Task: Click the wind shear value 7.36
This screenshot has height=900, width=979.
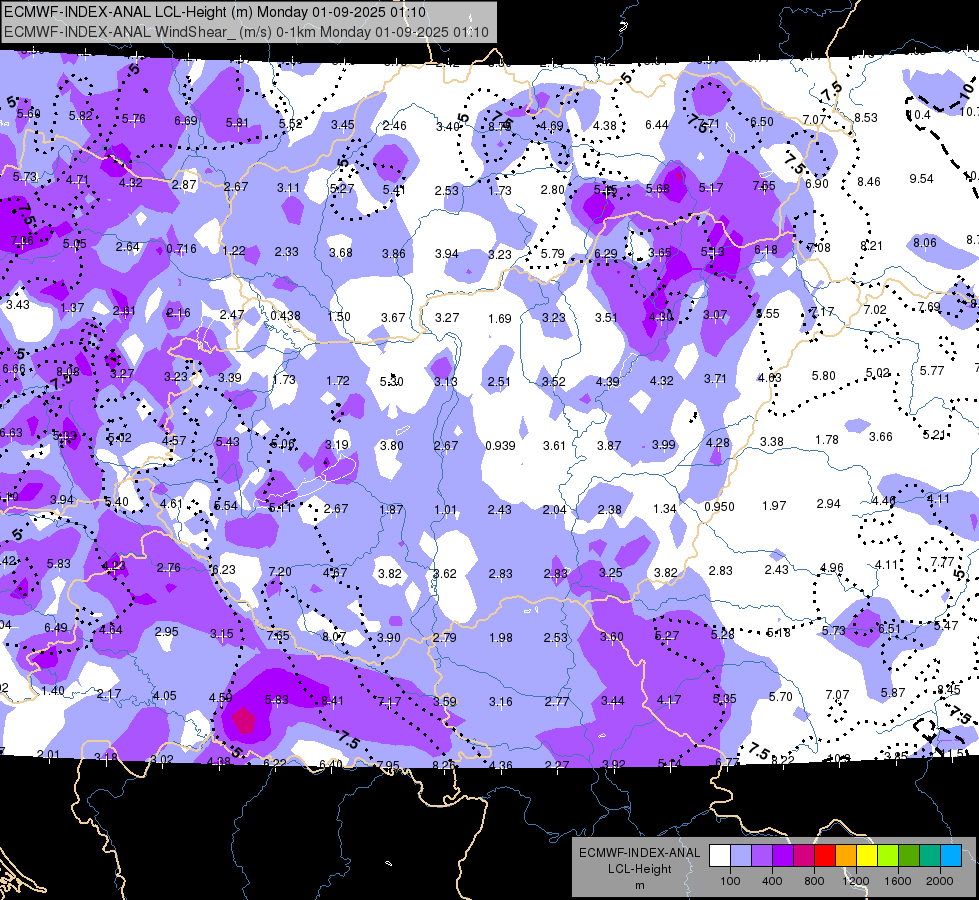Action: tap(22, 240)
